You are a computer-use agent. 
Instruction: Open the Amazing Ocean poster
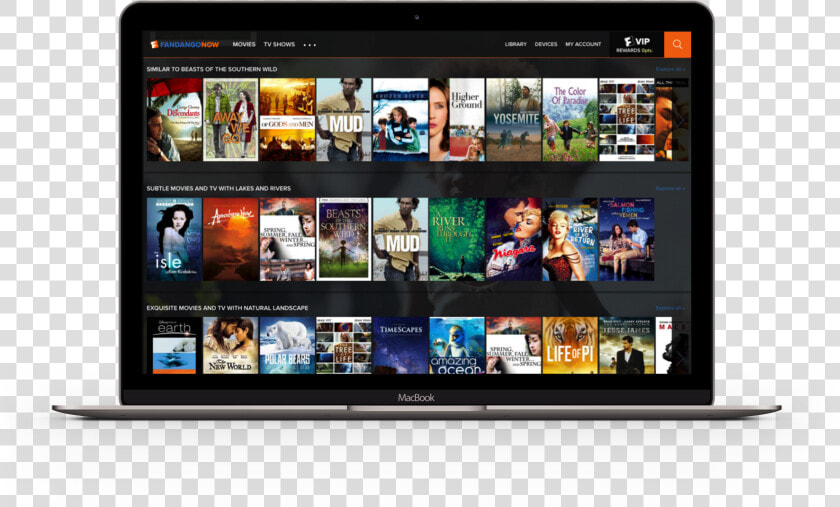[x=456, y=345]
